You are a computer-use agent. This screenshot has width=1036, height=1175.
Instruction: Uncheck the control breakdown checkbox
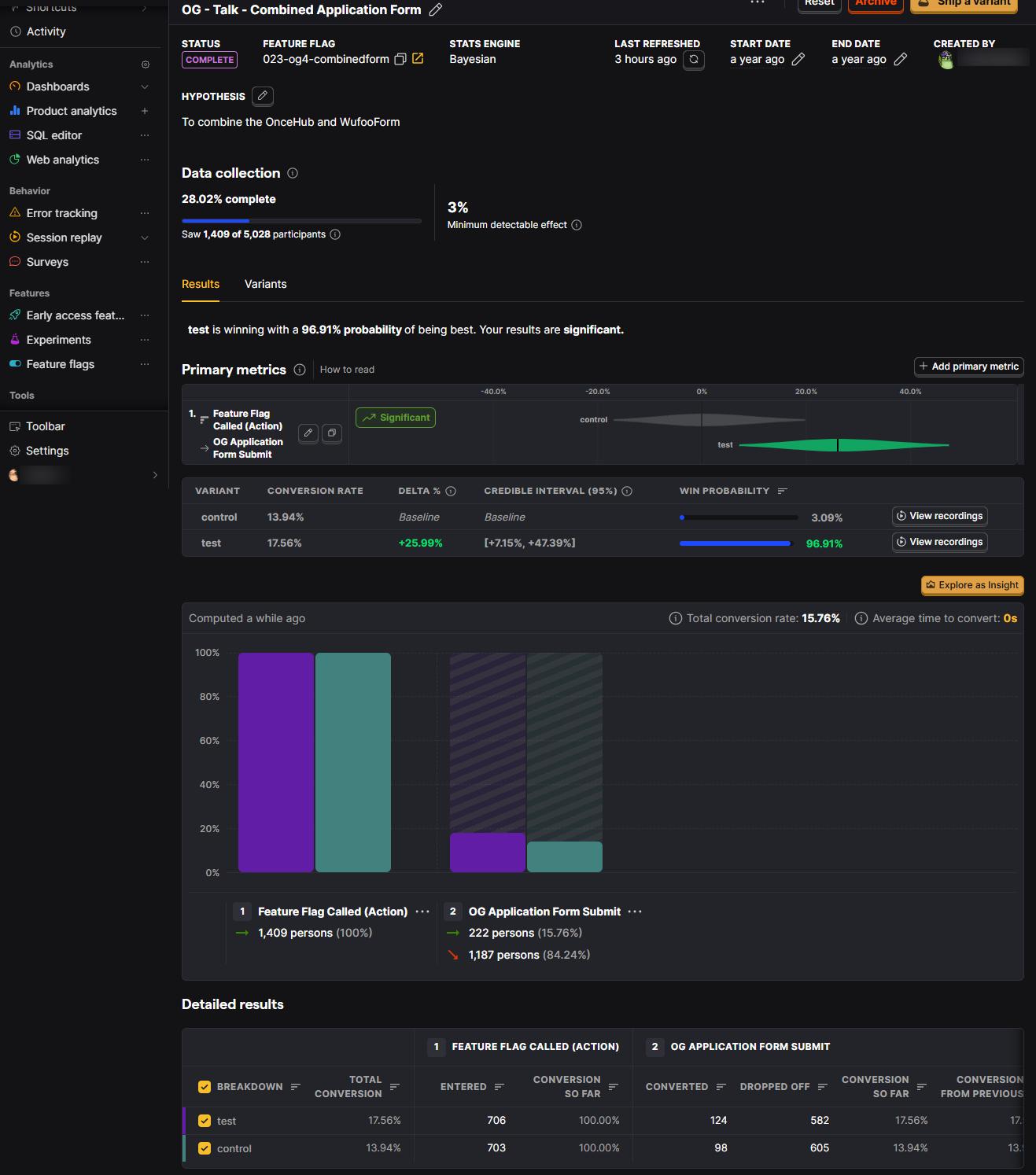click(x=205, y=1148)
